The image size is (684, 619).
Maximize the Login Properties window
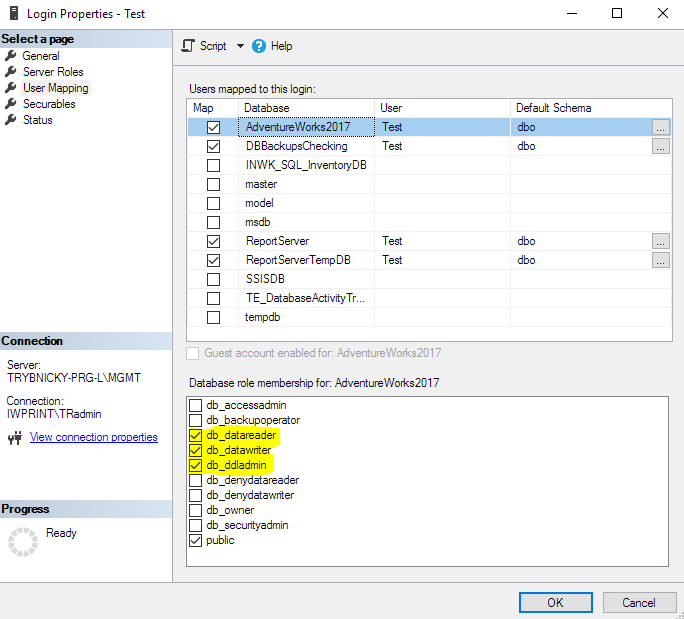tap(617, 13)
